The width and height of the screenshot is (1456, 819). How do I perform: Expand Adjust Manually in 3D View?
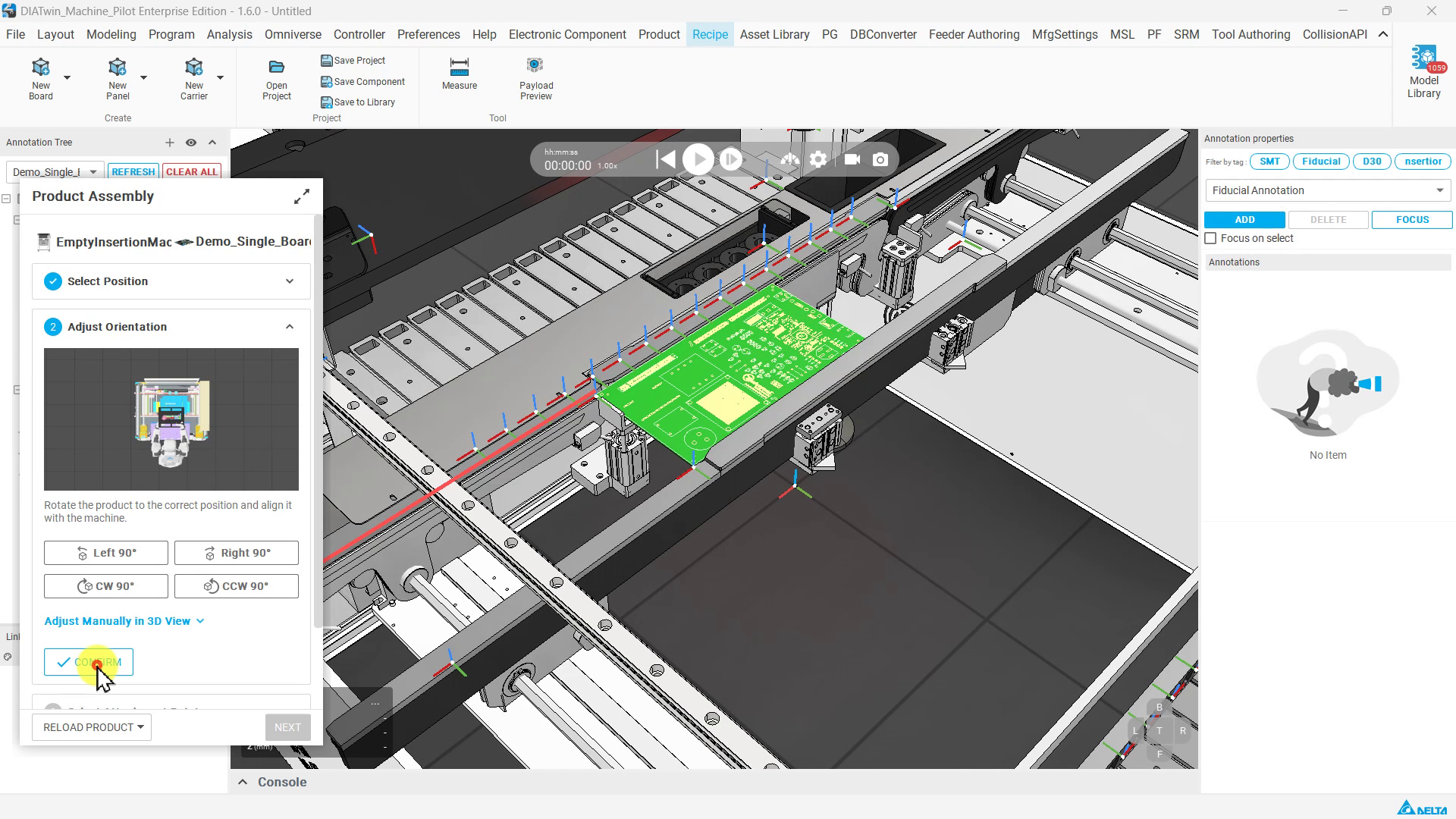(124, 621)
